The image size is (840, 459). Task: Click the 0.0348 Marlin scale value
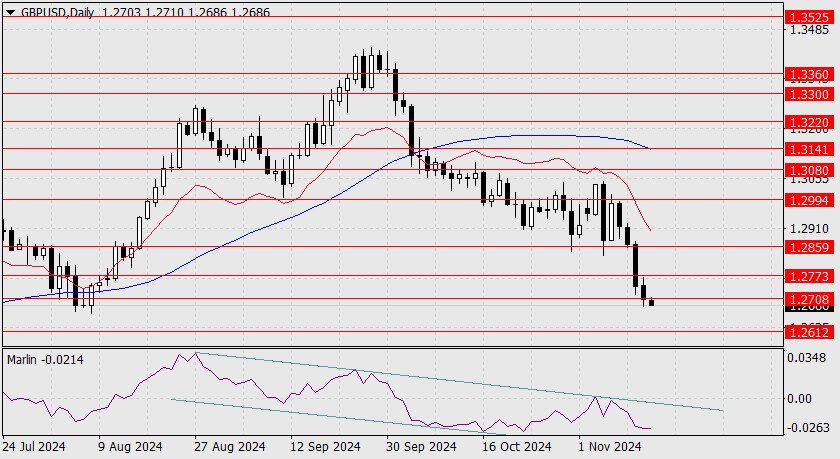click(806, 357)
